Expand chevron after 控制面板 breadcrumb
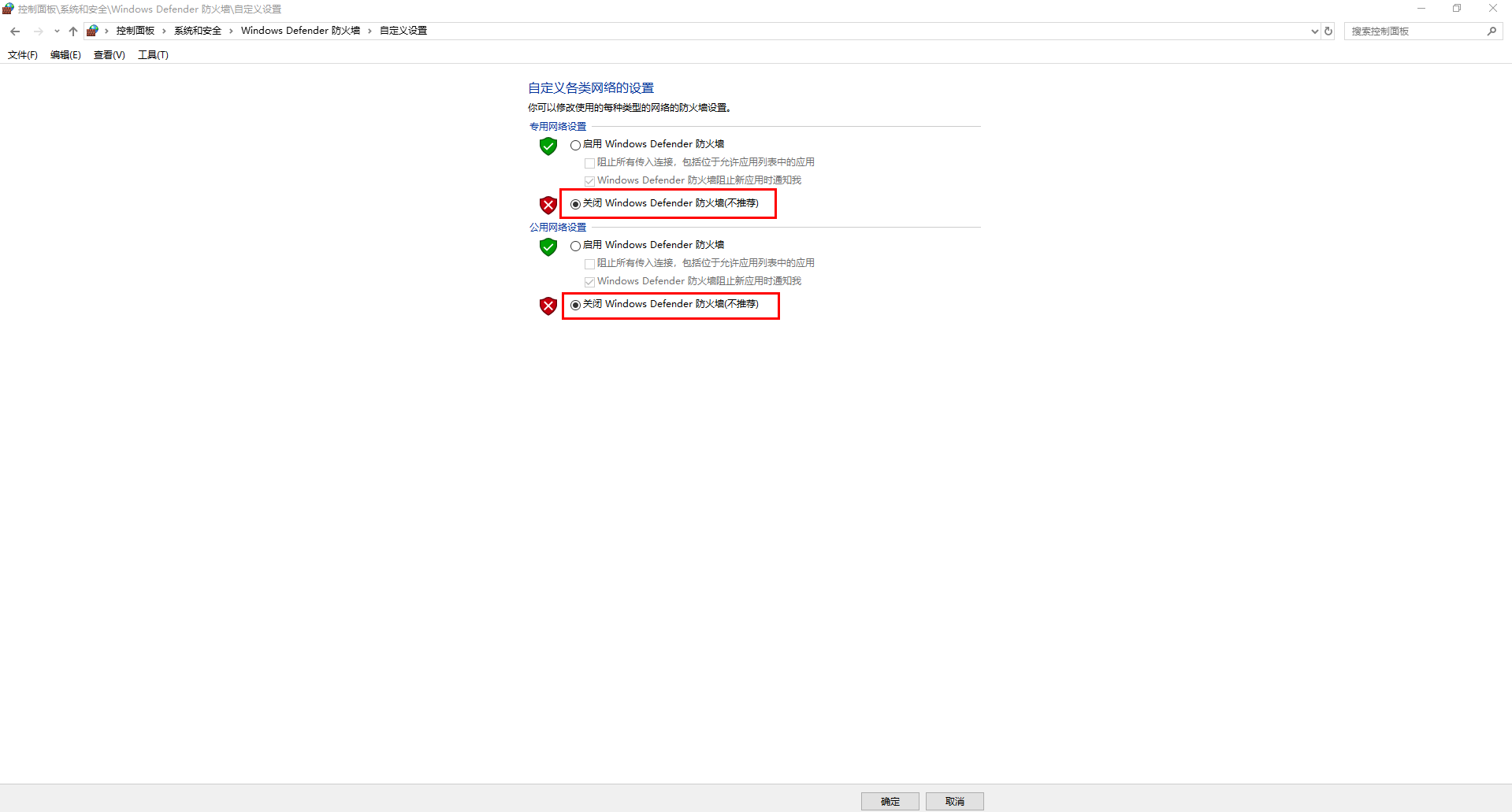The height and width of the screenshot is (812, 1512). pyautogui.click(x=164, y=31)
